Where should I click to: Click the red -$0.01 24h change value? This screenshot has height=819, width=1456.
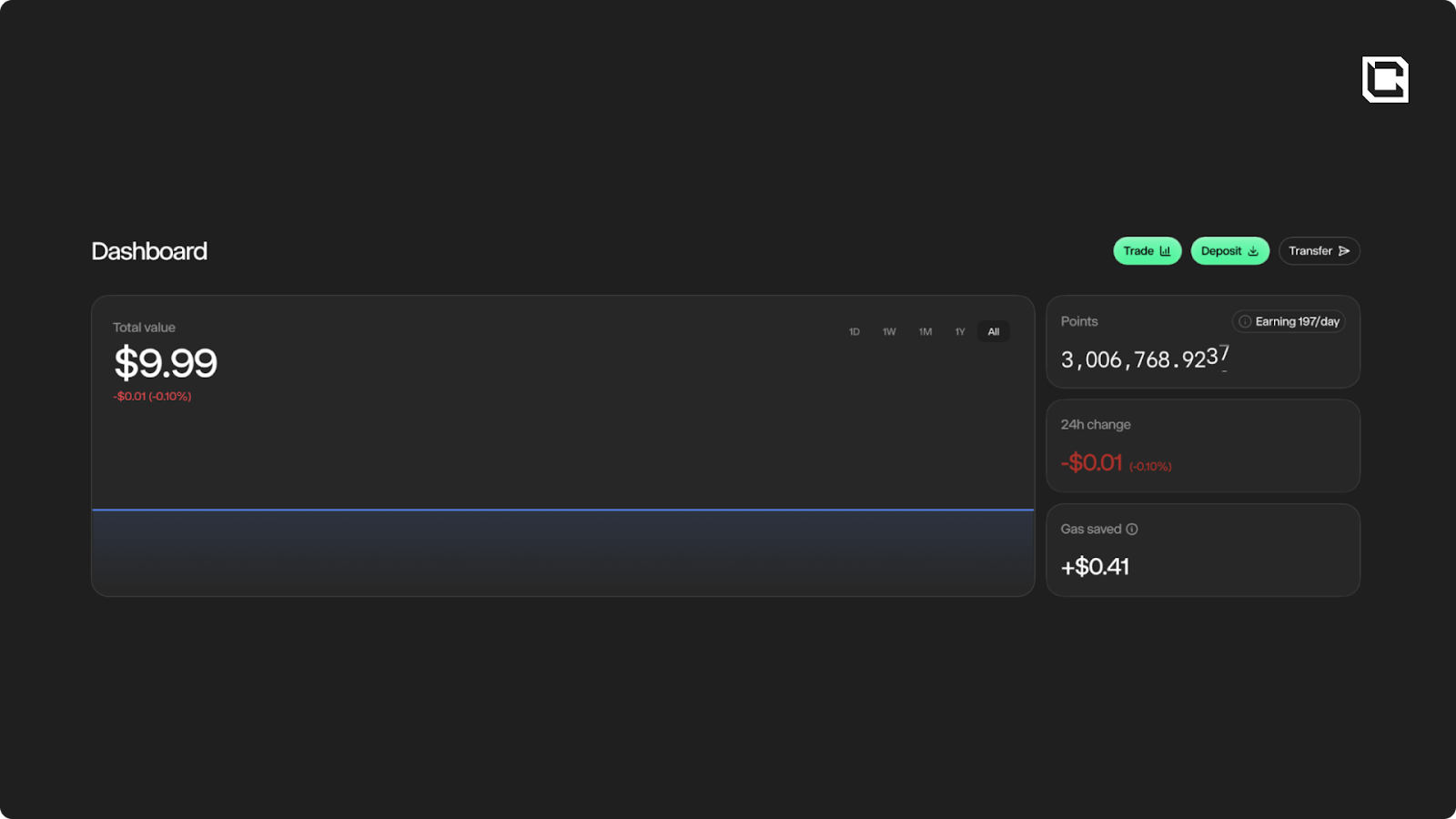pyautogui.click(x=1091, y=463)
